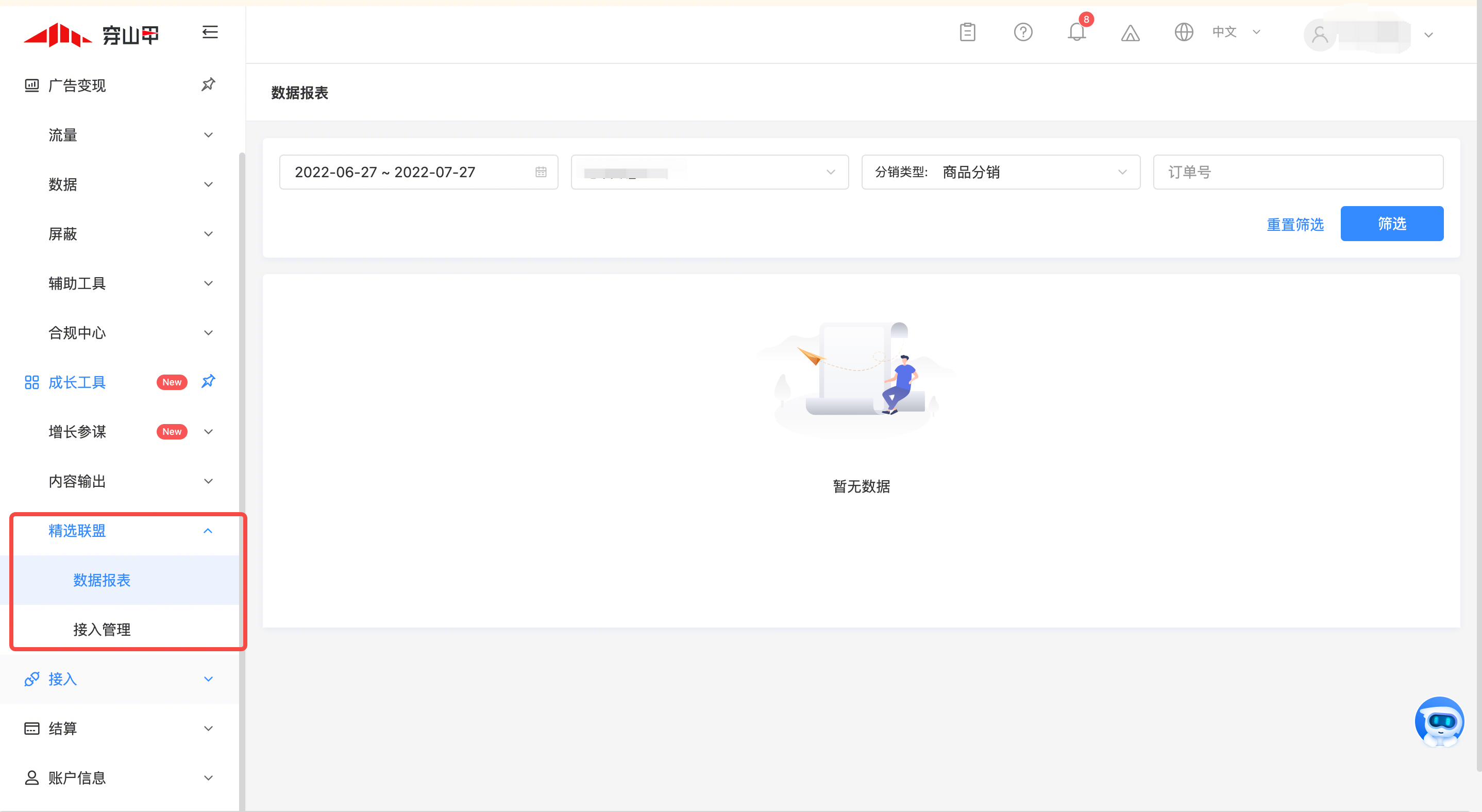This screenshot has height=812, width=1482.
Task: Select the 接入管理 menu item
Action: click(102, 630)
